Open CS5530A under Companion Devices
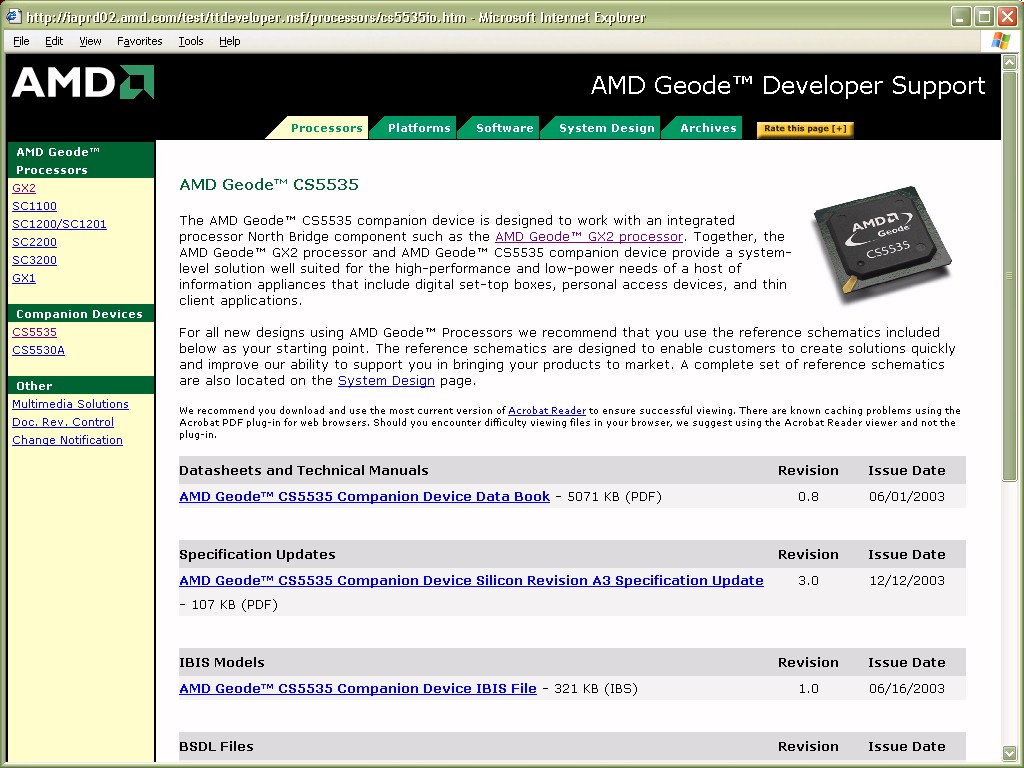 38,350
